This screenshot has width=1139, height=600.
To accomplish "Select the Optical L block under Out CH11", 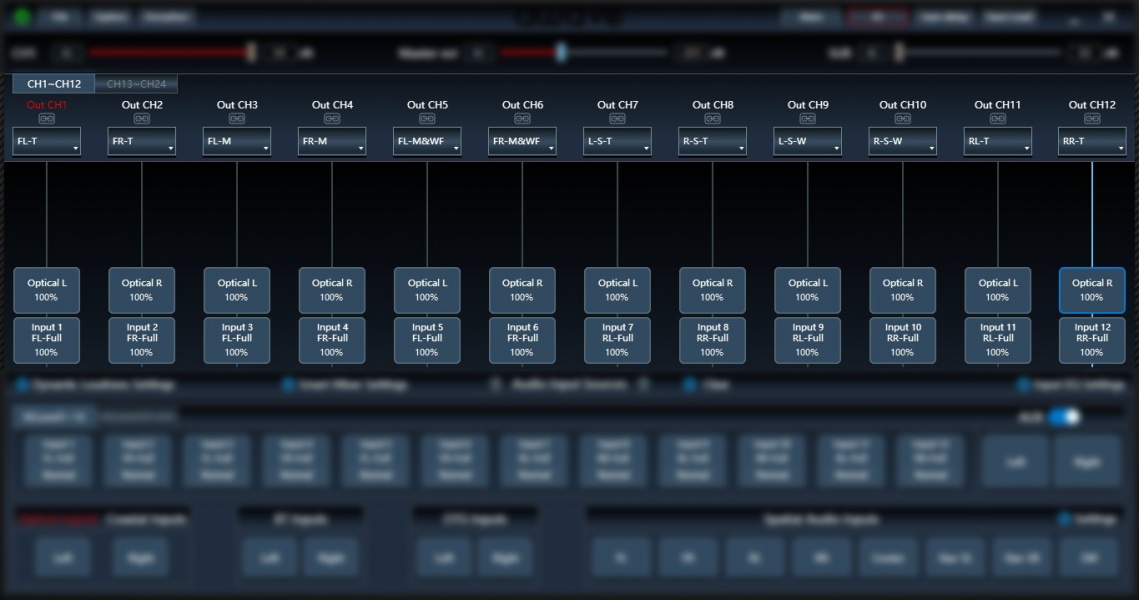I will (997, 290).
